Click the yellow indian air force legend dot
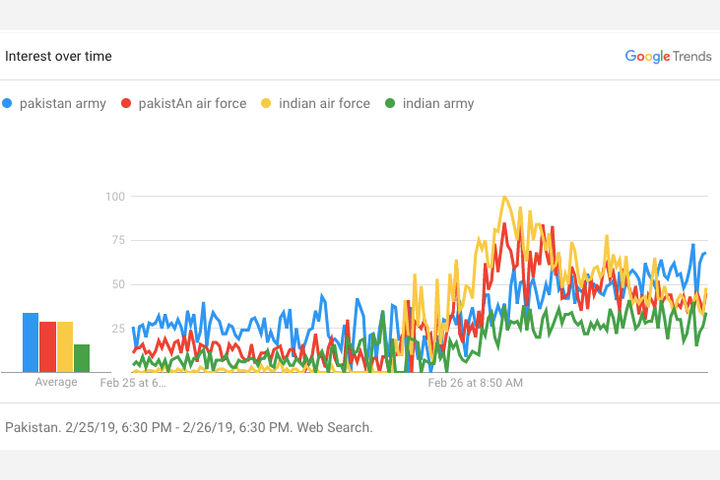Screen dimensions: 720x480 click(266, 103)
